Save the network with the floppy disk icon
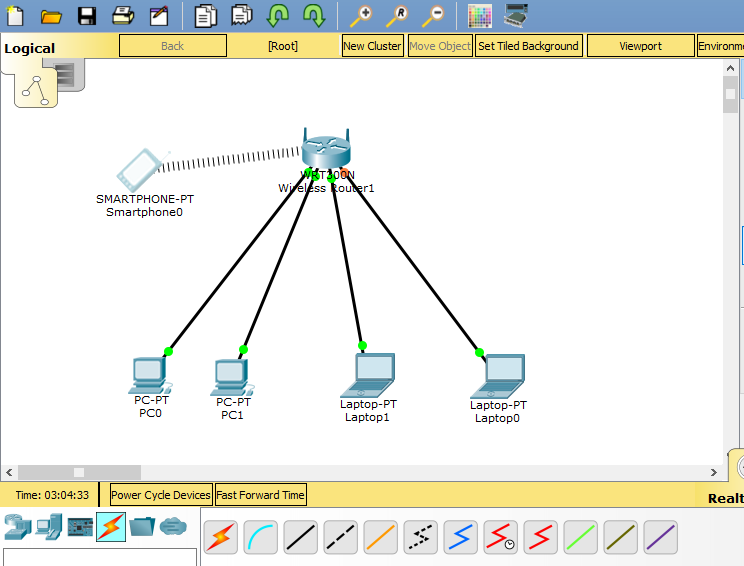 [87, 16]
